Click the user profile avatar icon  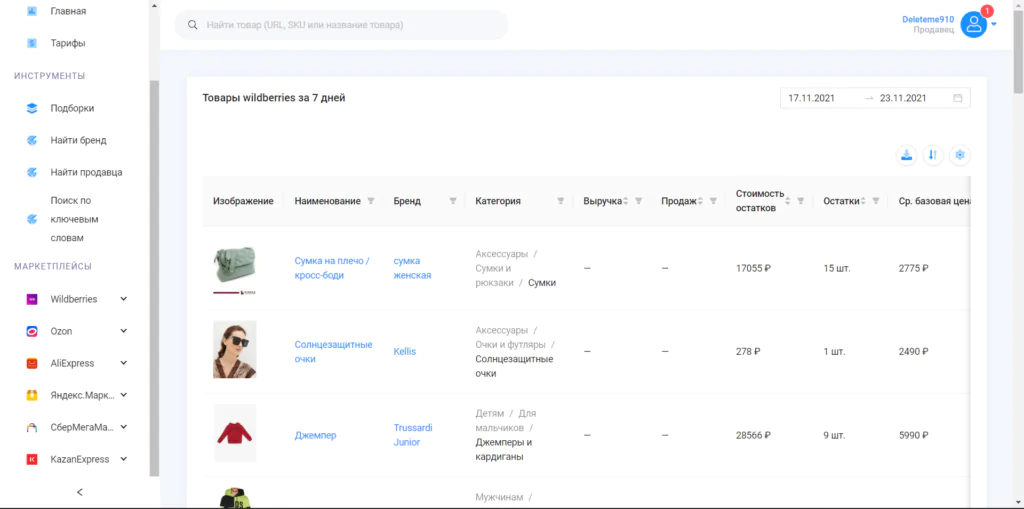coord(974,25)
